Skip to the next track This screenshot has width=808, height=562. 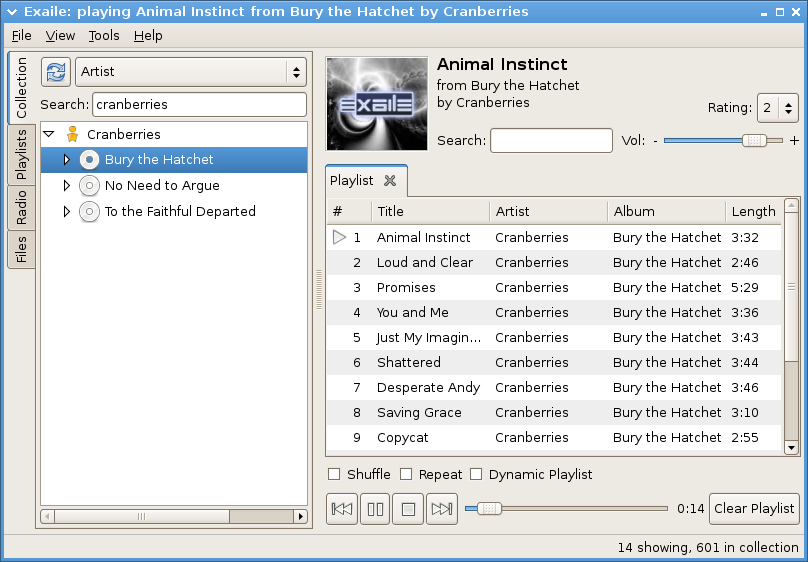click(442, 509)
